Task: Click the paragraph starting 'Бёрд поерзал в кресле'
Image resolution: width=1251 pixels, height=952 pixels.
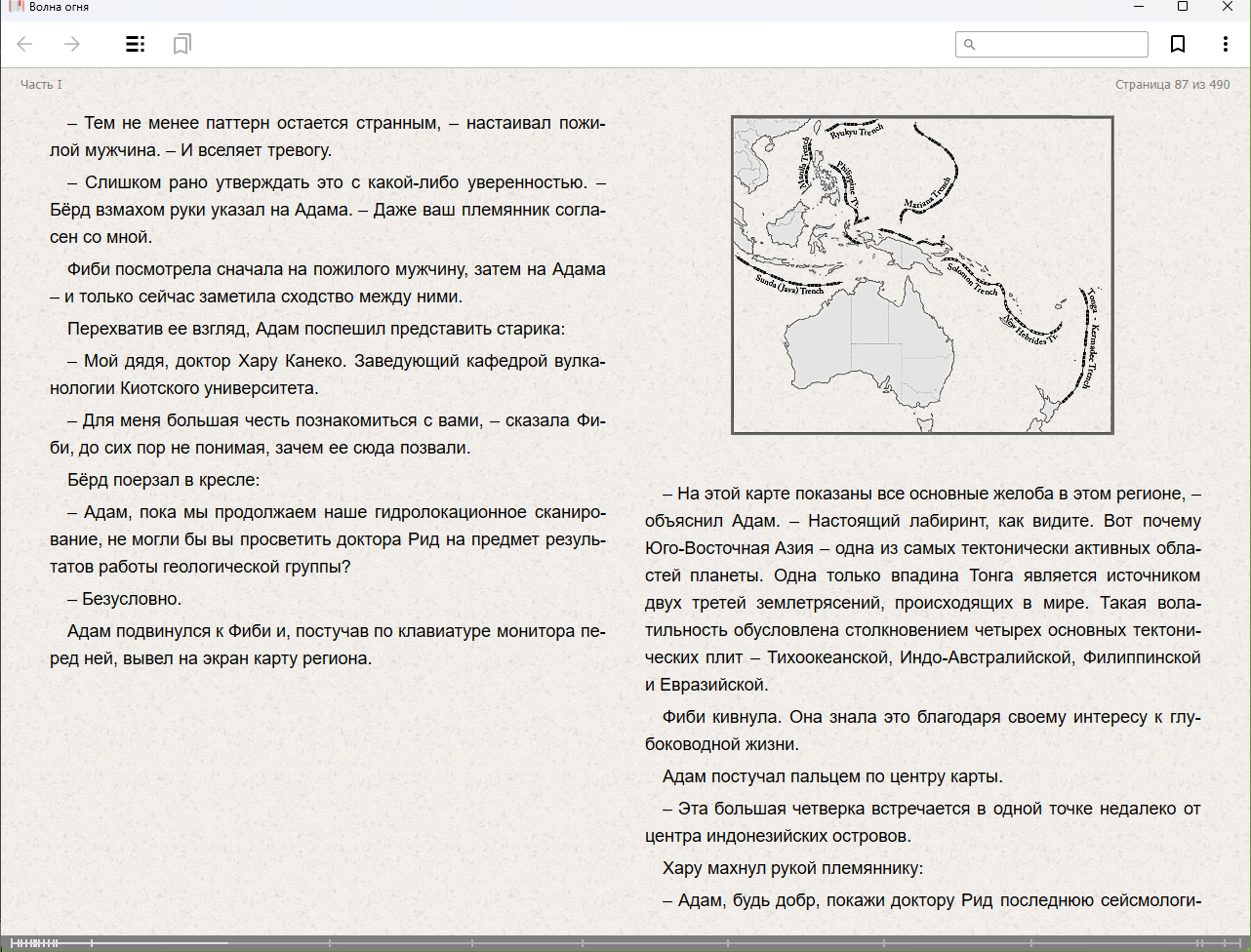Action: (x=163, y=480)
